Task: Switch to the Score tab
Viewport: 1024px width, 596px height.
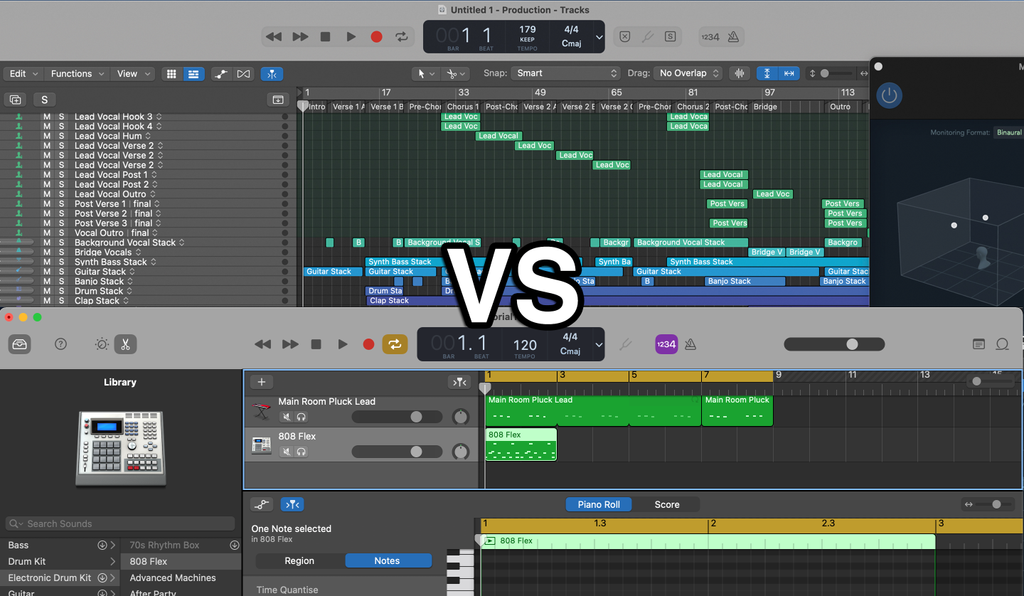Action: [x=668, y=504]
